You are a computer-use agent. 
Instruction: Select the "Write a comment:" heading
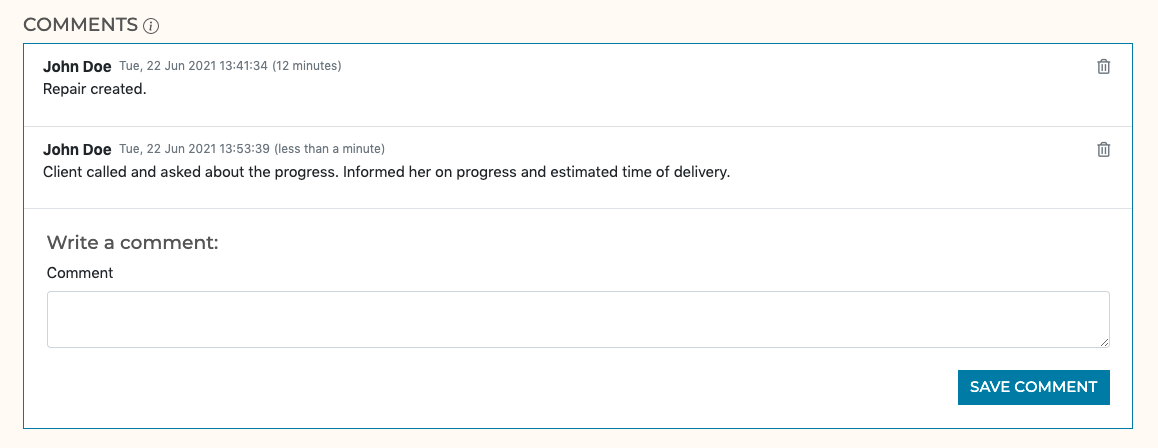[x=132, y=243]
